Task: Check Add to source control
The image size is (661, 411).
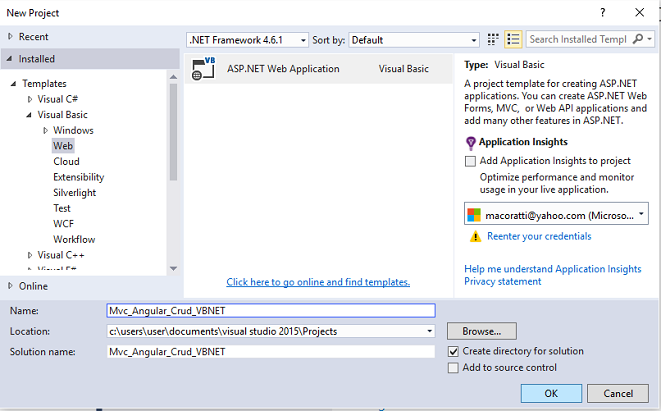Action: (x=453, y=368)
